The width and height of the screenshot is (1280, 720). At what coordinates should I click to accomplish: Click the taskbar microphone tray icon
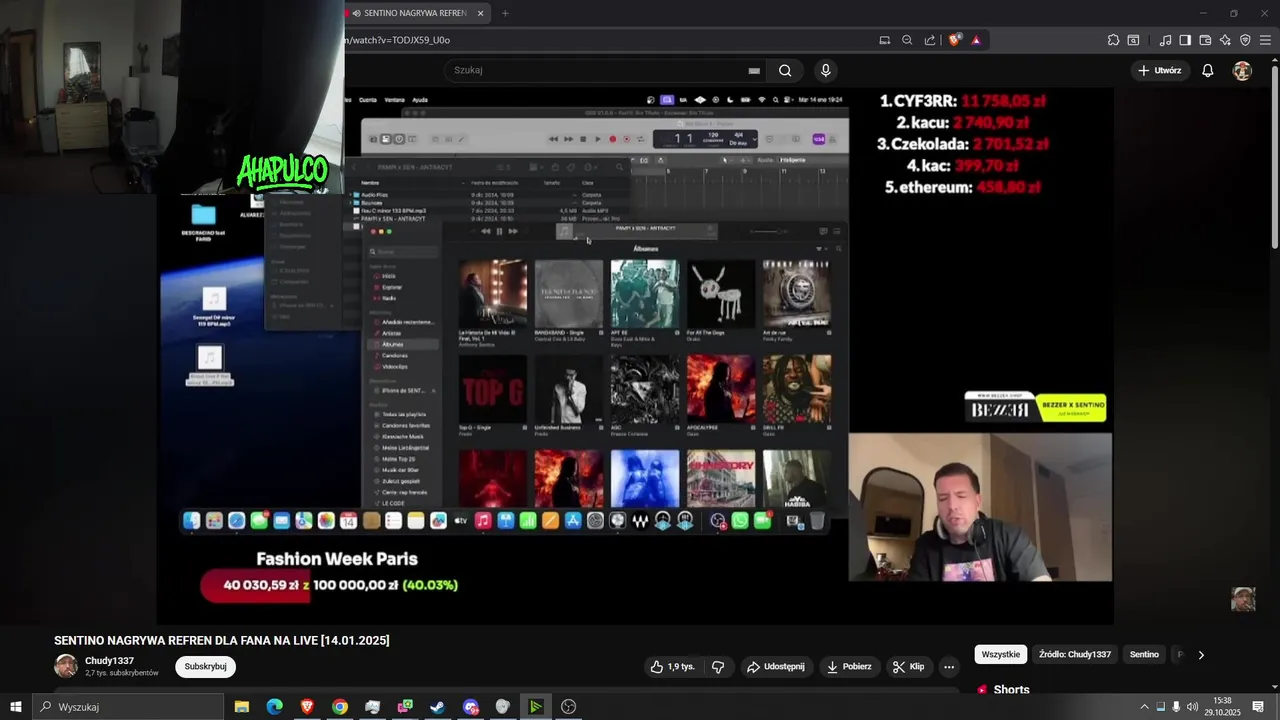[x=1176, y=707]
